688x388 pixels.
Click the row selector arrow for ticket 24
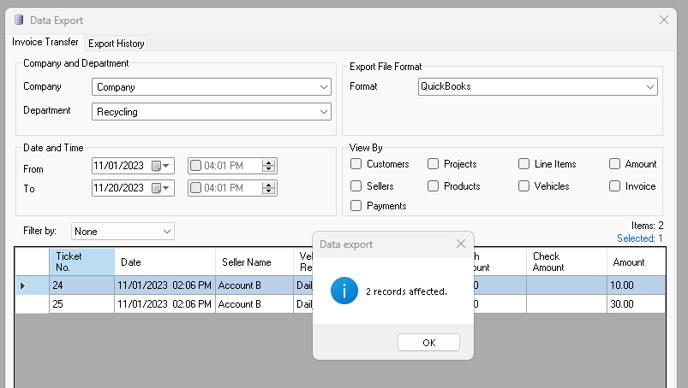click(23, 286)
